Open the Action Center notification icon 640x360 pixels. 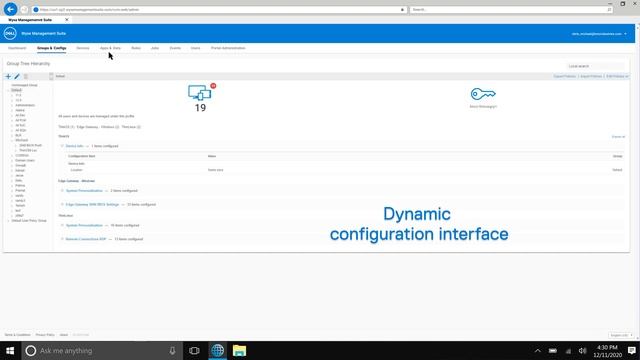631,351
